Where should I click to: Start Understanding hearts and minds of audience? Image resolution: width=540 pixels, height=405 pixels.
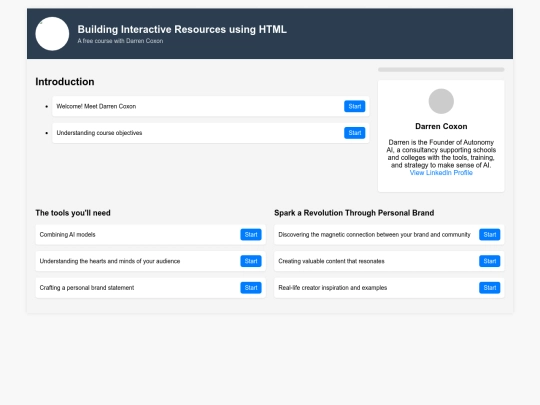pyautogui.click(x=251, y=261)
